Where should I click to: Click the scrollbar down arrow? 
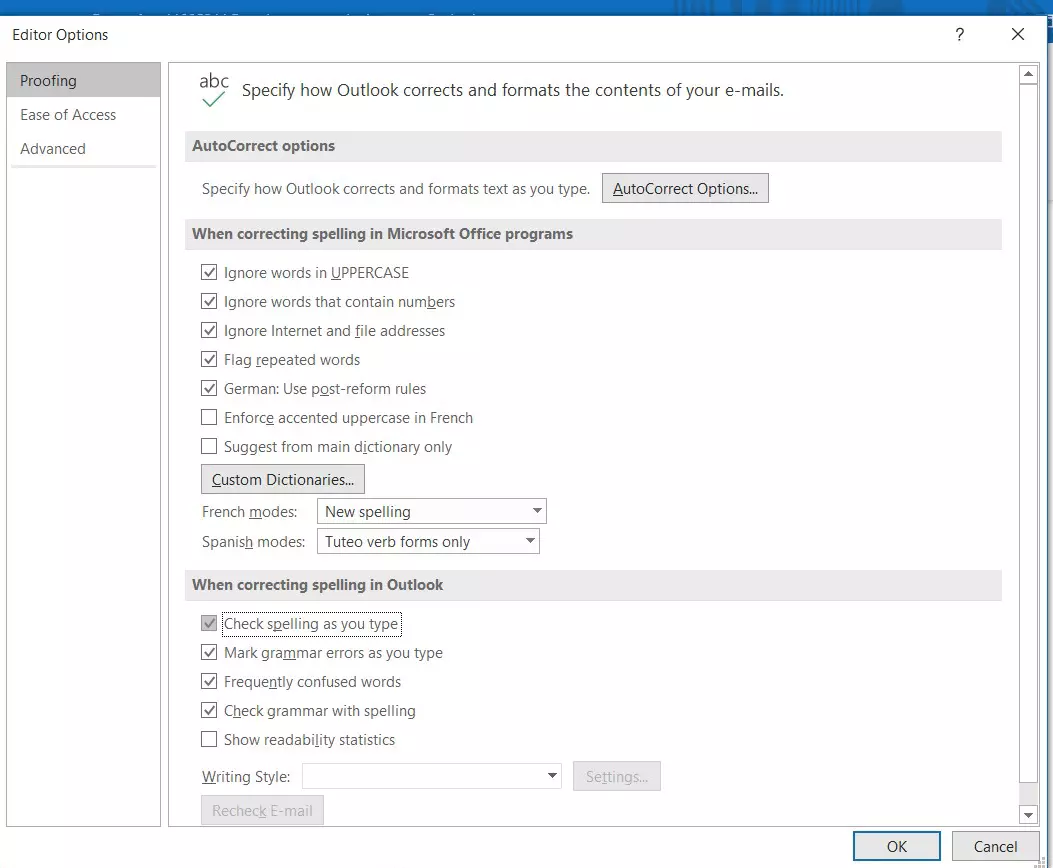(x=1029, y=815)
